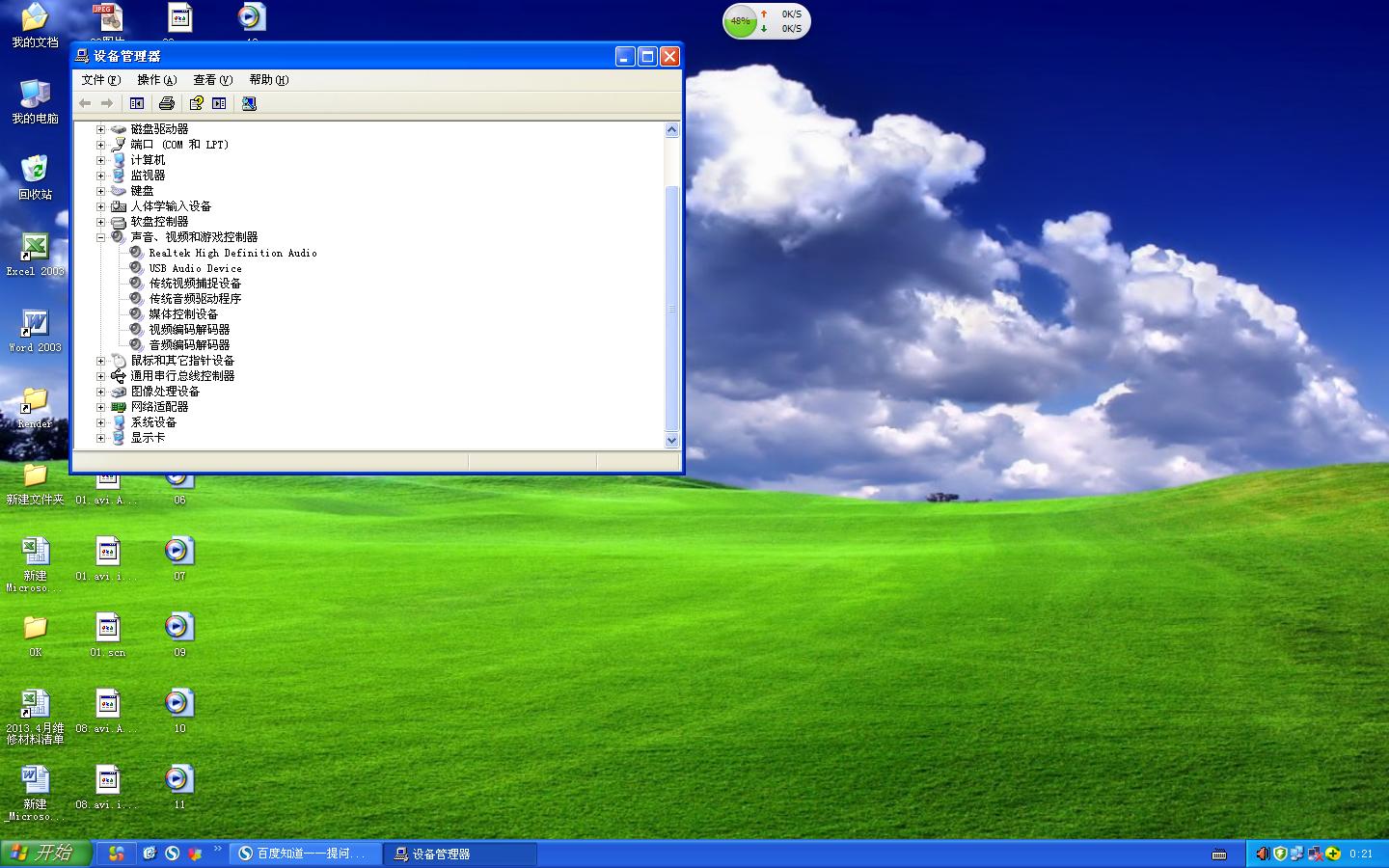Open the volume icon in system tray
Screen dimensions: 1389x868
pyautogui.click(x=1263, y=854)
